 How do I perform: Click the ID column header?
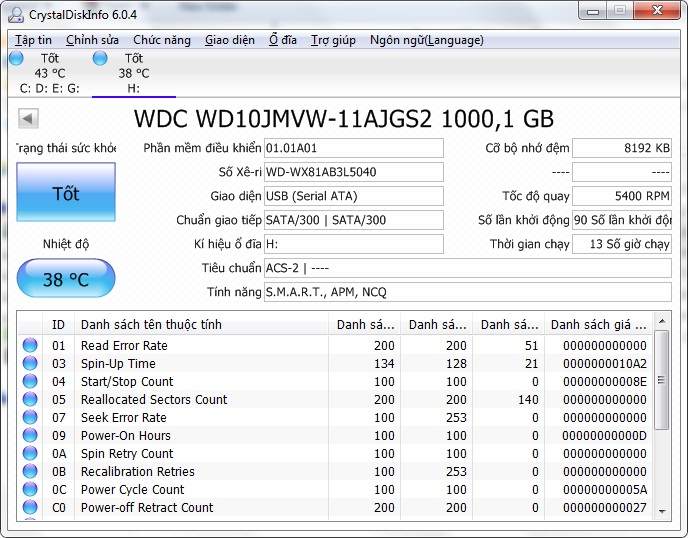pyautogui.click(x=58, y=325)
